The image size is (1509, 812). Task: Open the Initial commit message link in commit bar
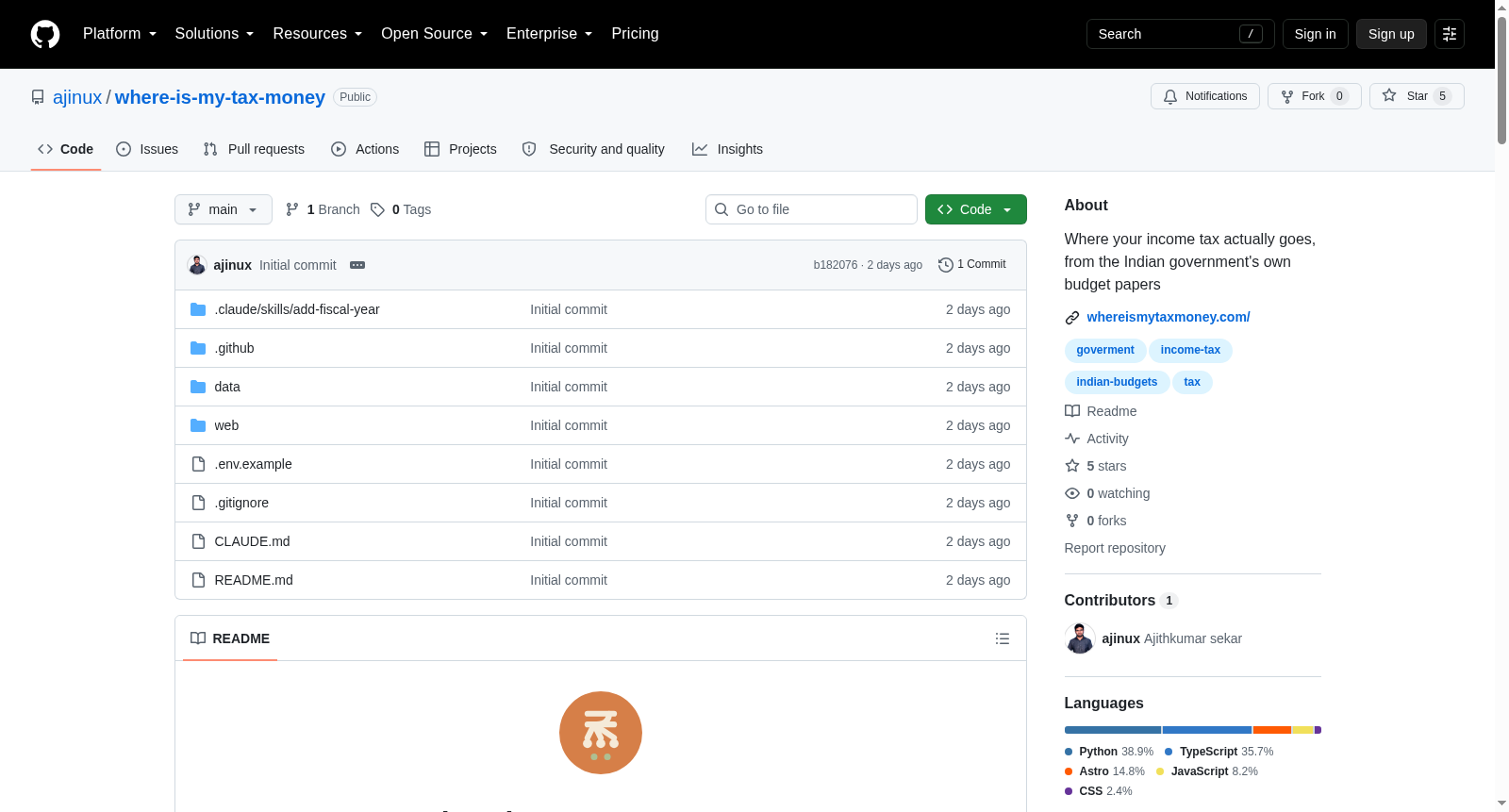(298, 265)
